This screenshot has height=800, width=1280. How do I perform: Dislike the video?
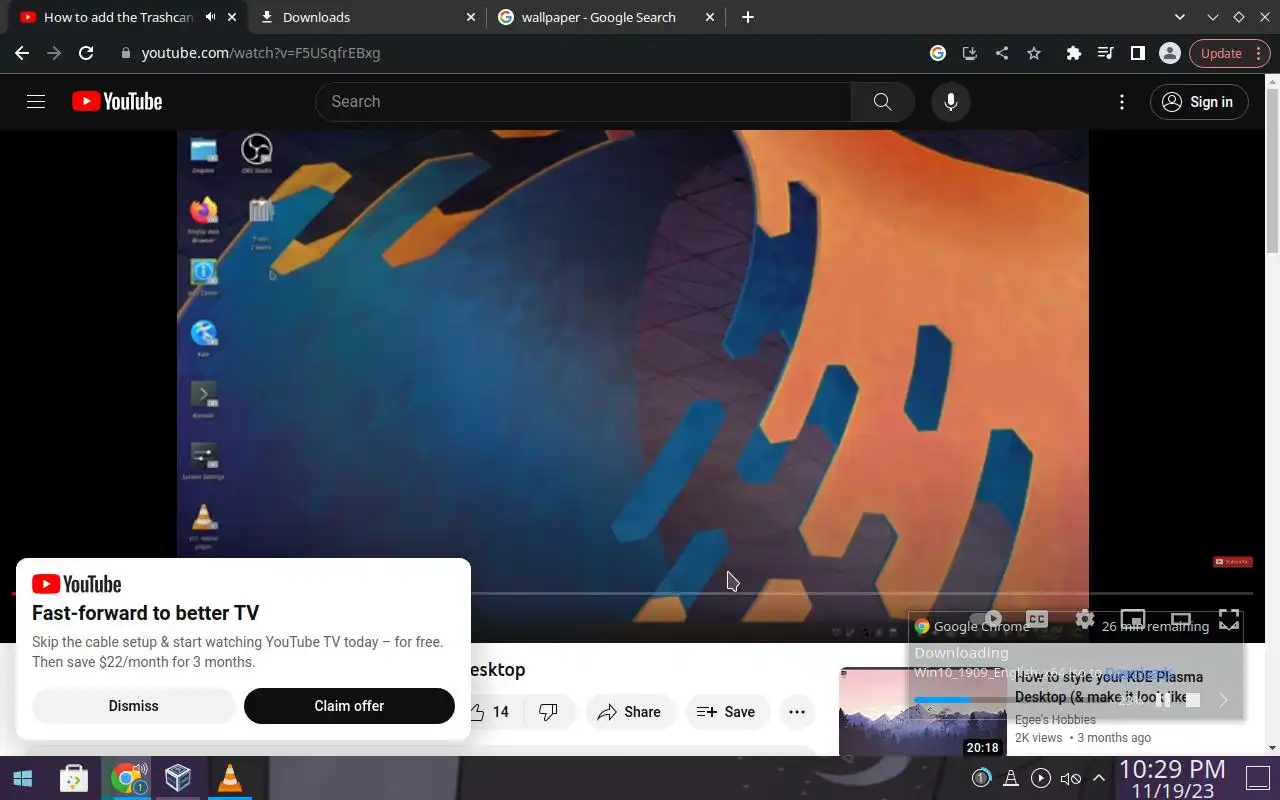pos(548,712)
